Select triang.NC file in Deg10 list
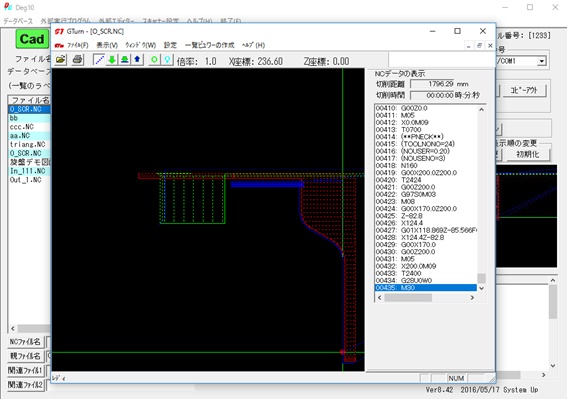567x399 pixels. click(x=29, y=144)
